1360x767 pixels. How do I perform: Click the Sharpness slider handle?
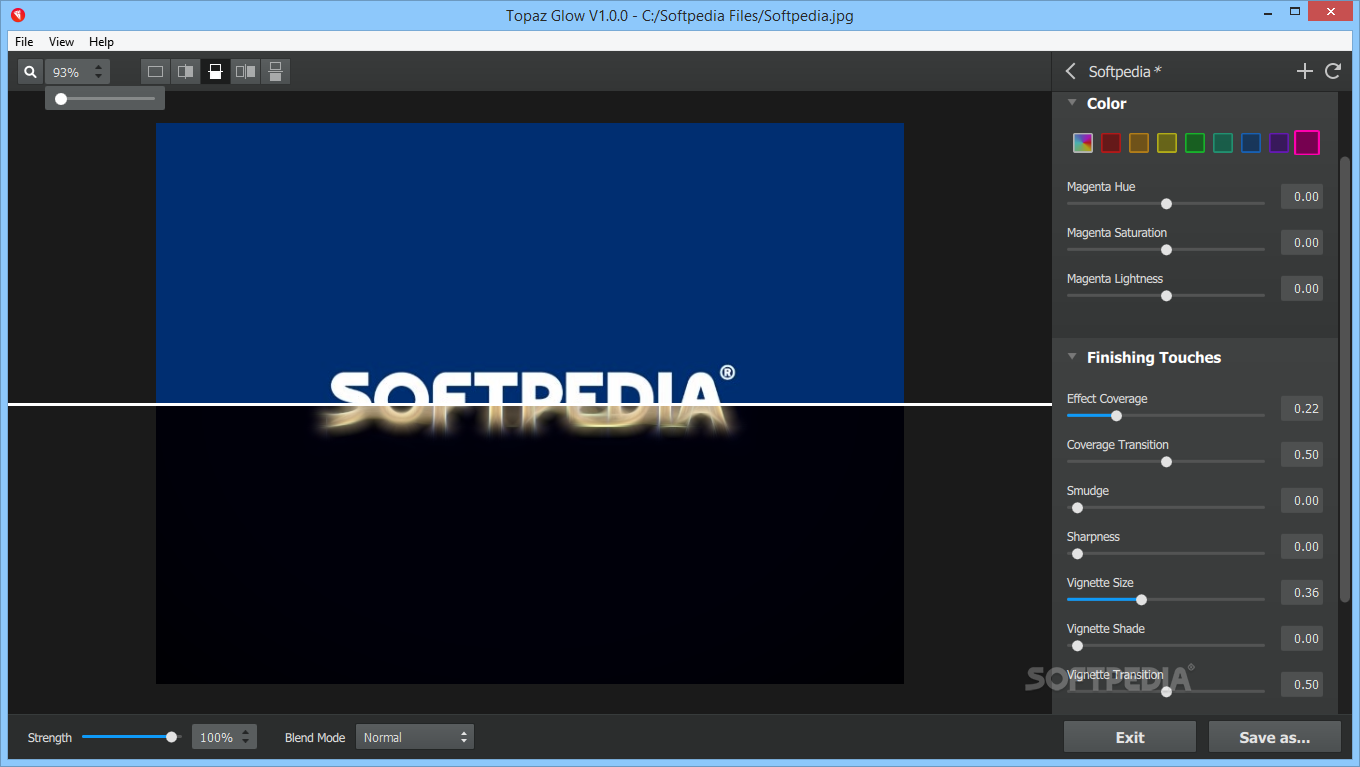pos(1077,554)
